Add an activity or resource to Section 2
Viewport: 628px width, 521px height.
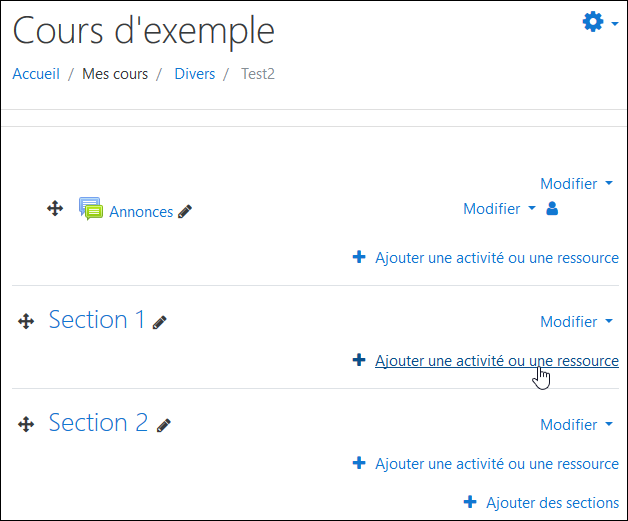(497, 464)
